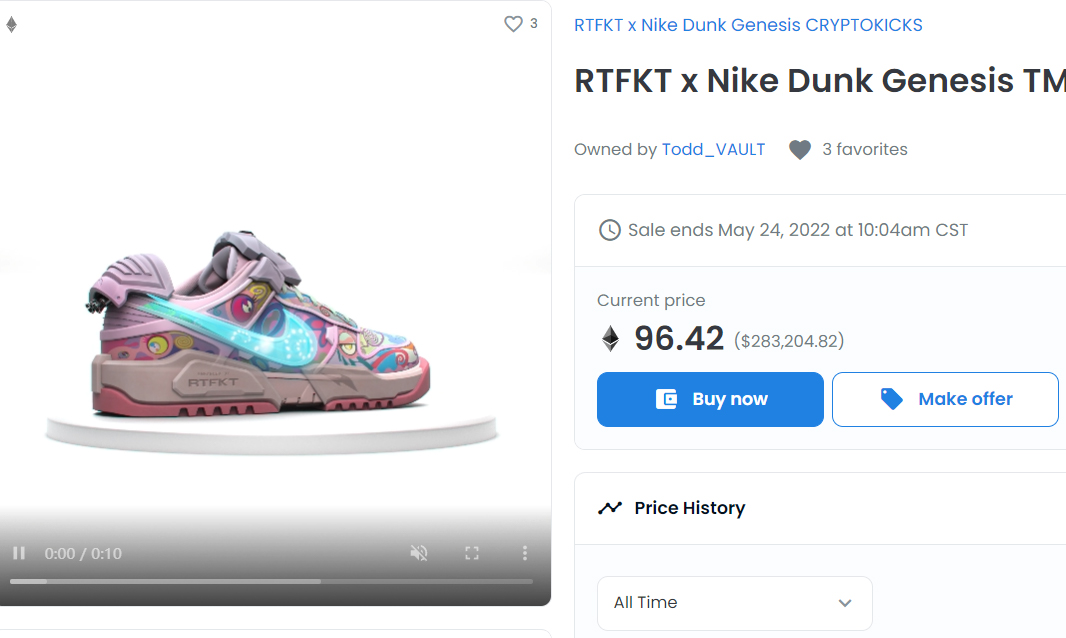Open the video more-options menu
The image size is (1066, 638).
point(524,553)
